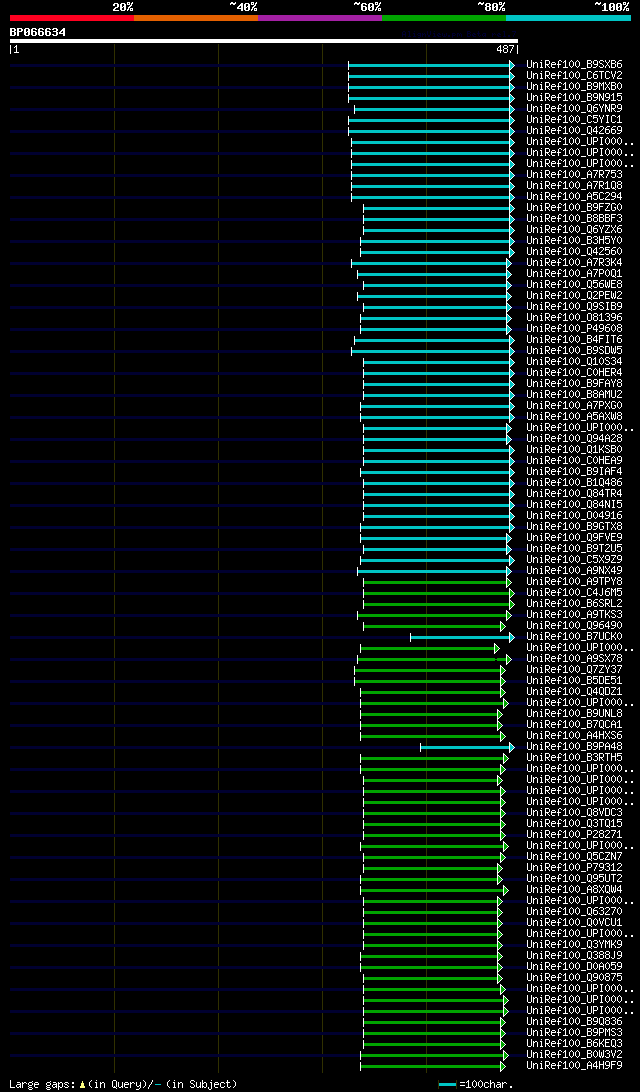The height and width of the screenshot is (1092, 640).
Task: Click the red 20% identity legend segment
Action: (x=72, y=17)
